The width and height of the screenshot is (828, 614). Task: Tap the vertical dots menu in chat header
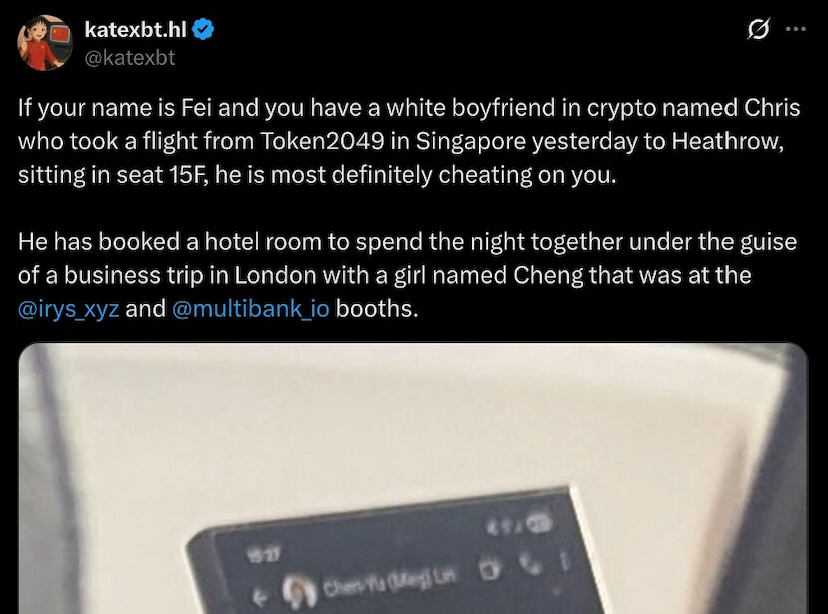click(564, 561)
